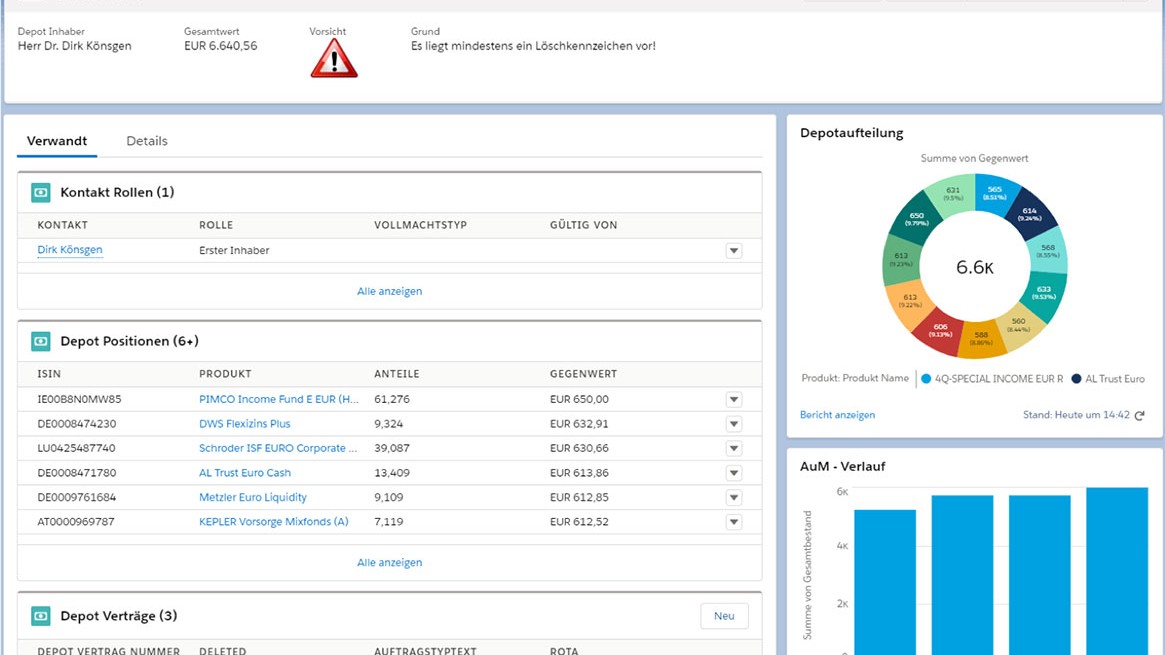Click the GEGENWERT column header
This screenshot has width=1165, height=655.
(x=583, y=374)
